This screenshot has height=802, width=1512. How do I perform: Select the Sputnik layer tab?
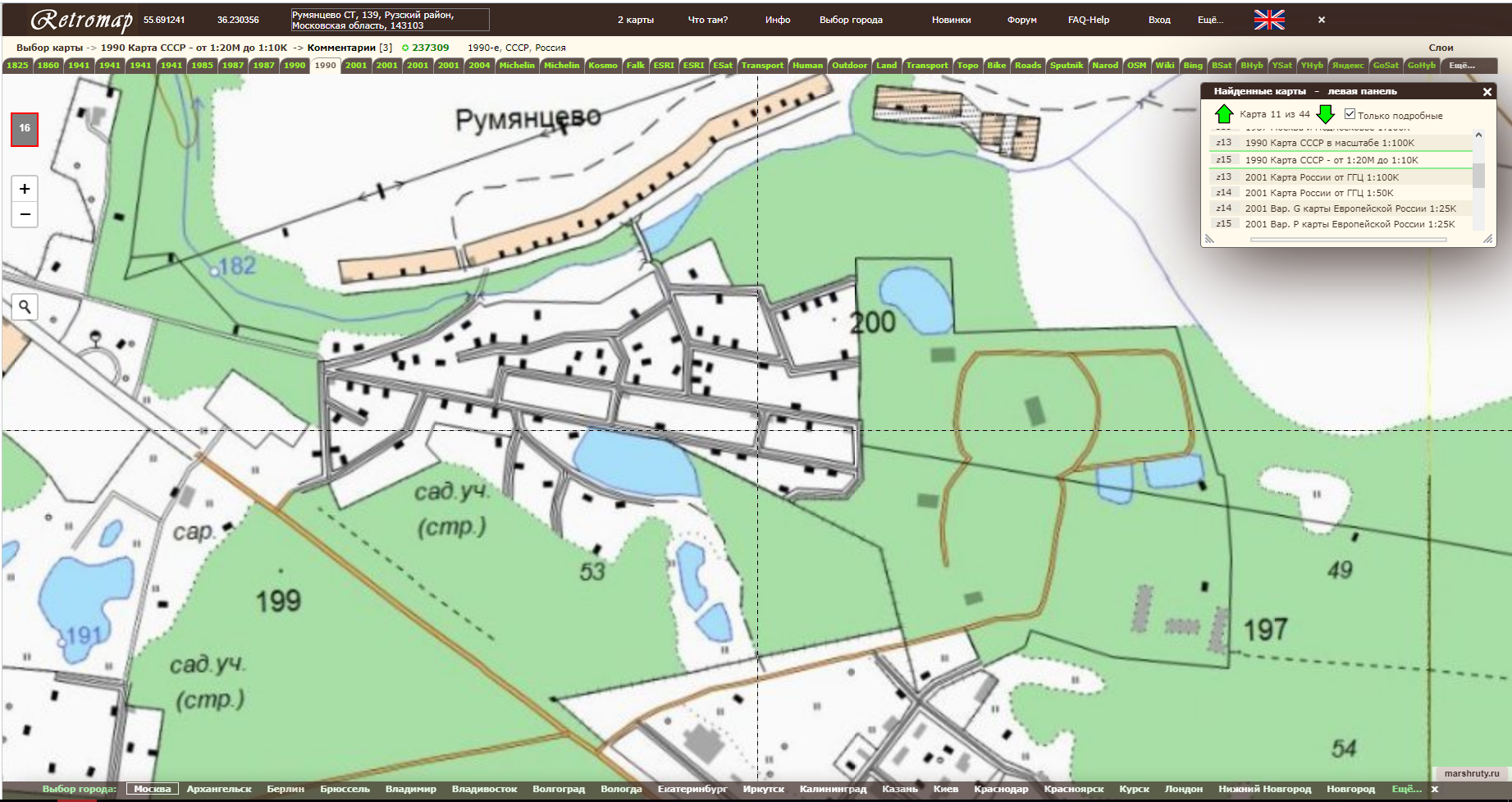coord(1066,66)
